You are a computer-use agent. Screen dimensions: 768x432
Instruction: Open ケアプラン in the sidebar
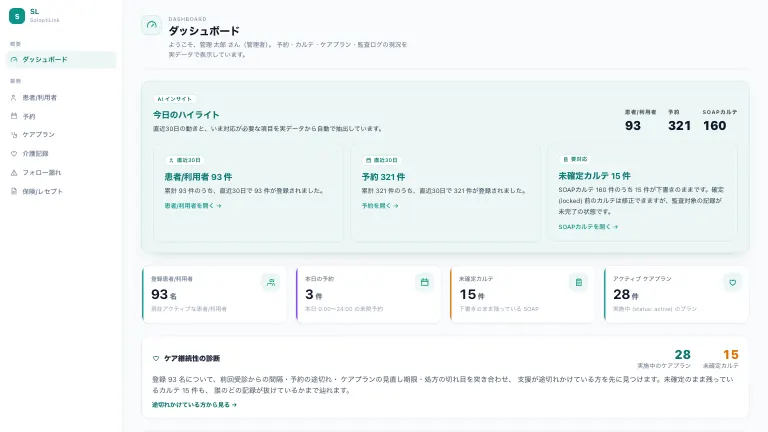click(61, 135)
